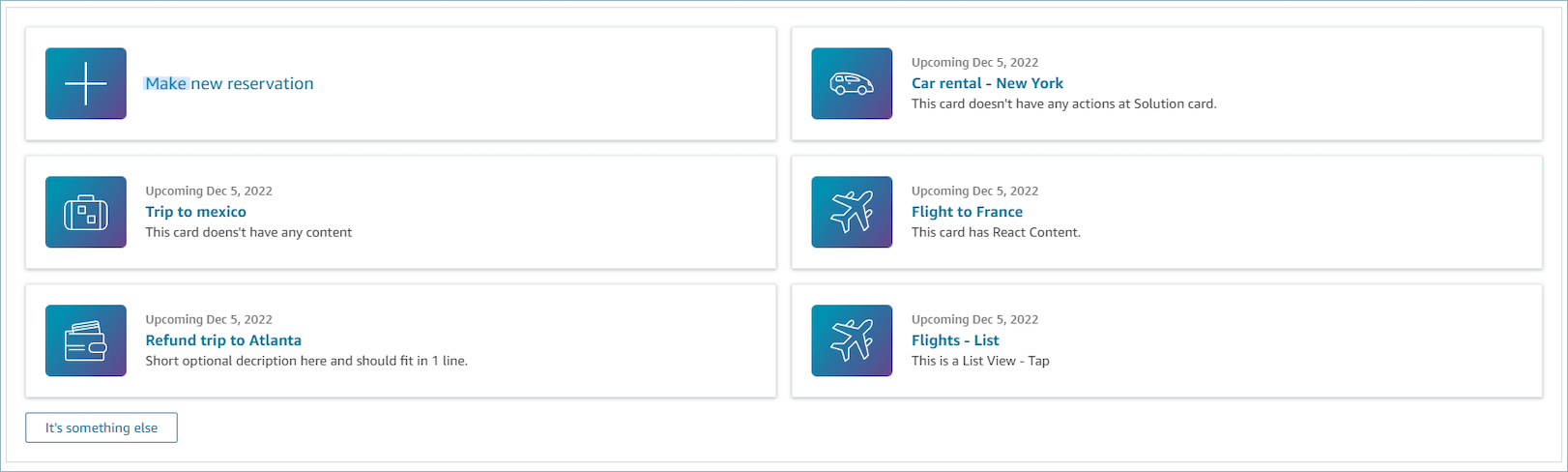Click the 'This card has React Content' text
The image size is (1568, 472).
point(996,232)
